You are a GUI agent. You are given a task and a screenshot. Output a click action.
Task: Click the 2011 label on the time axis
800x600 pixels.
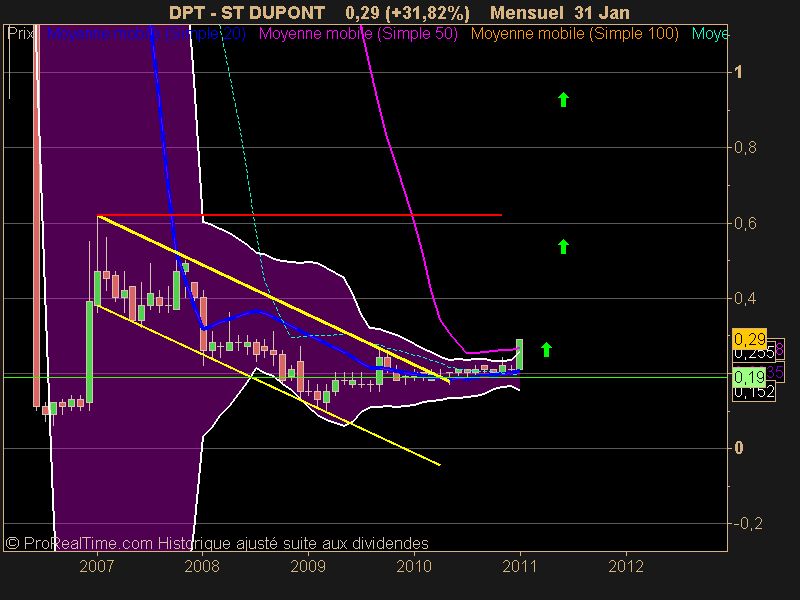tap(519, 566)
